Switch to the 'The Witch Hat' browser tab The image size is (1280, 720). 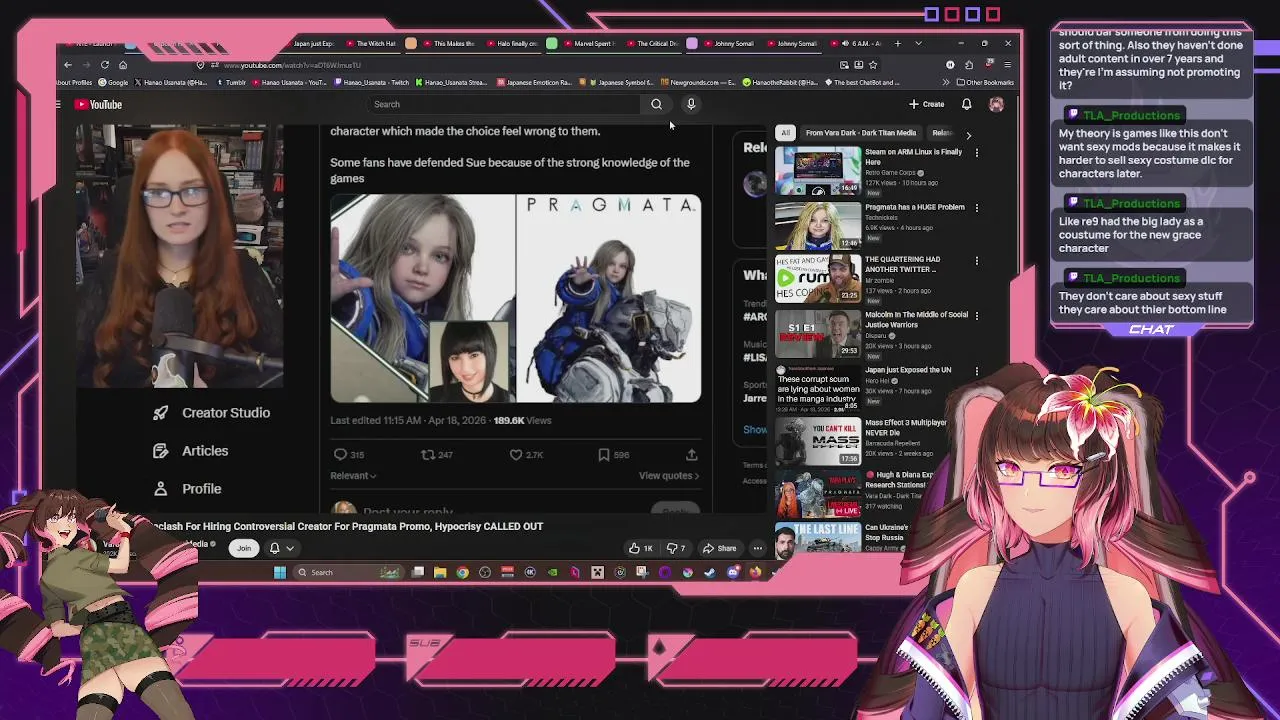point(371,43)
